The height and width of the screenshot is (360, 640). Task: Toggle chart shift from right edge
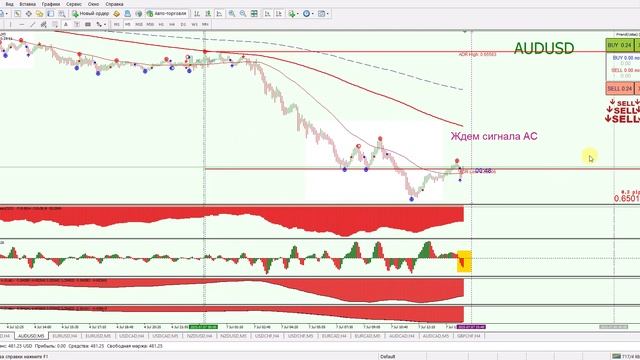(x=279, y=13)
